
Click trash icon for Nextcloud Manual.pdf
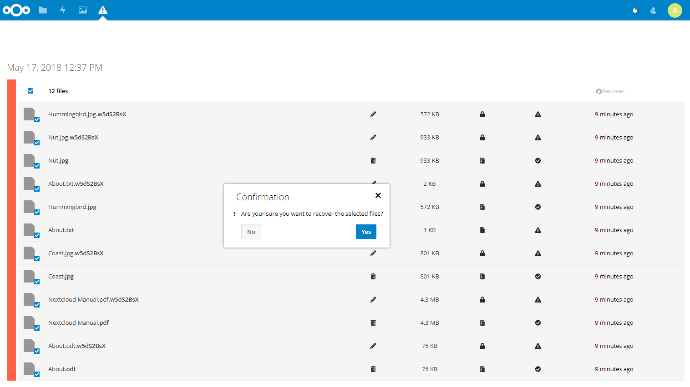click(373, 323)
